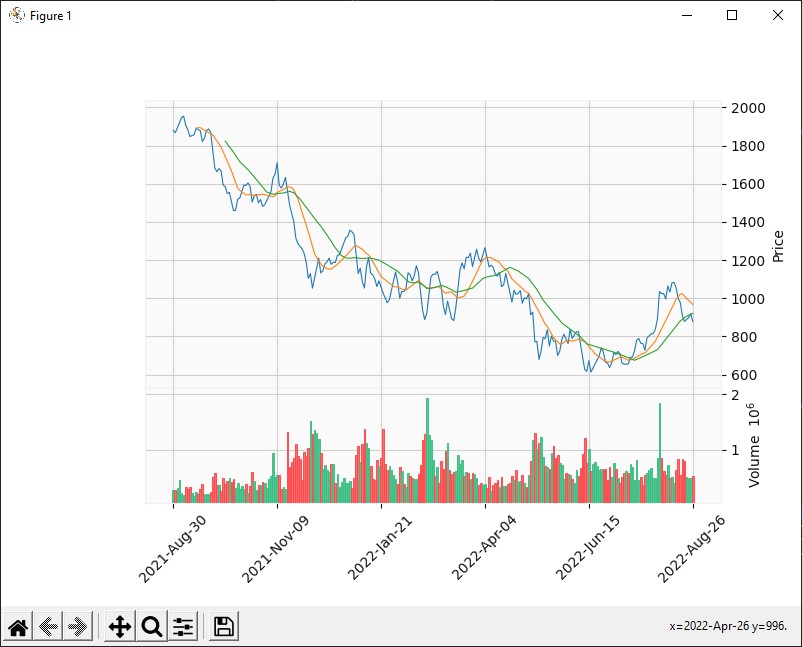Viewport: 802px width, 647px height.
Task: Click the Price axis label
Action: [x=778, y=247]
